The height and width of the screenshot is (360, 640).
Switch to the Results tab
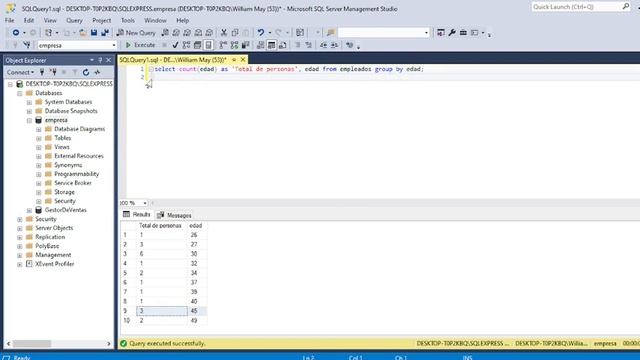137,215
